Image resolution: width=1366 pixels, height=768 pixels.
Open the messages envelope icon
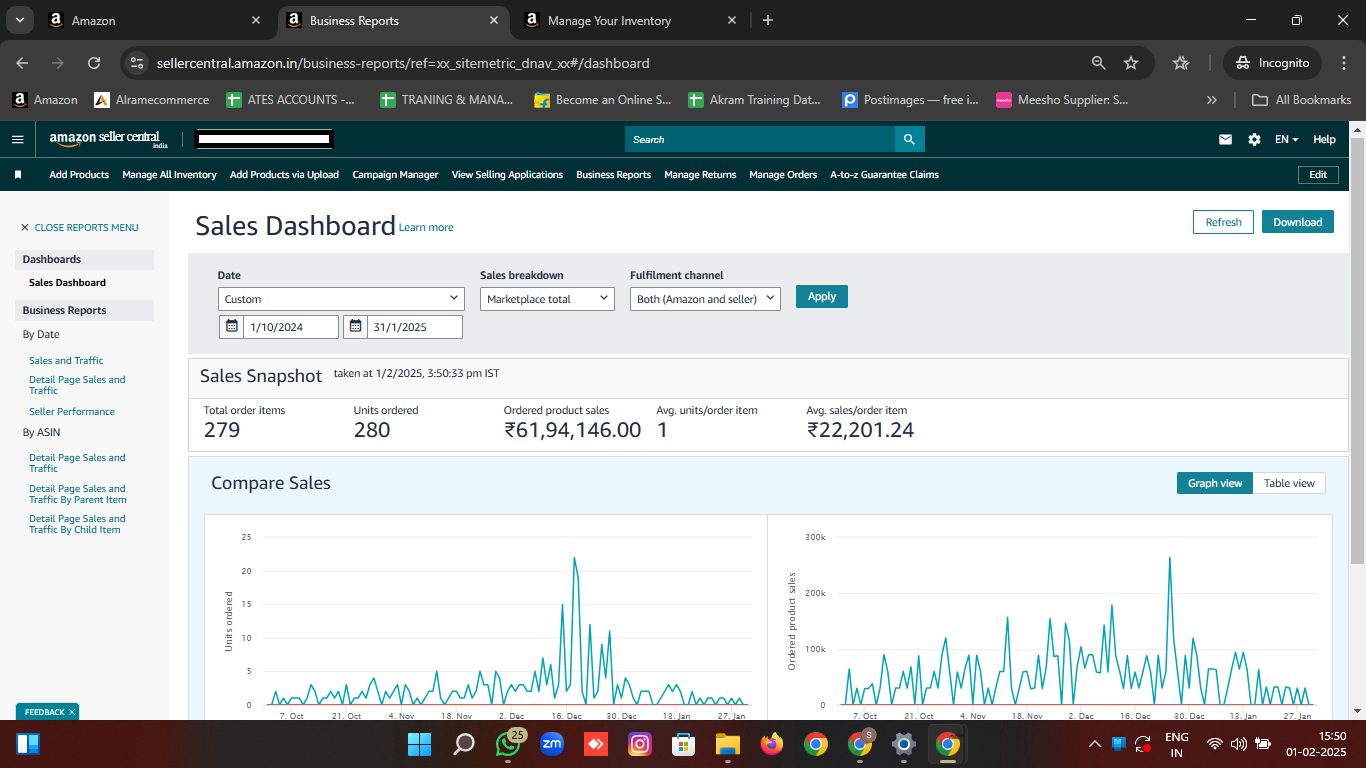[x=1225, y=140]
